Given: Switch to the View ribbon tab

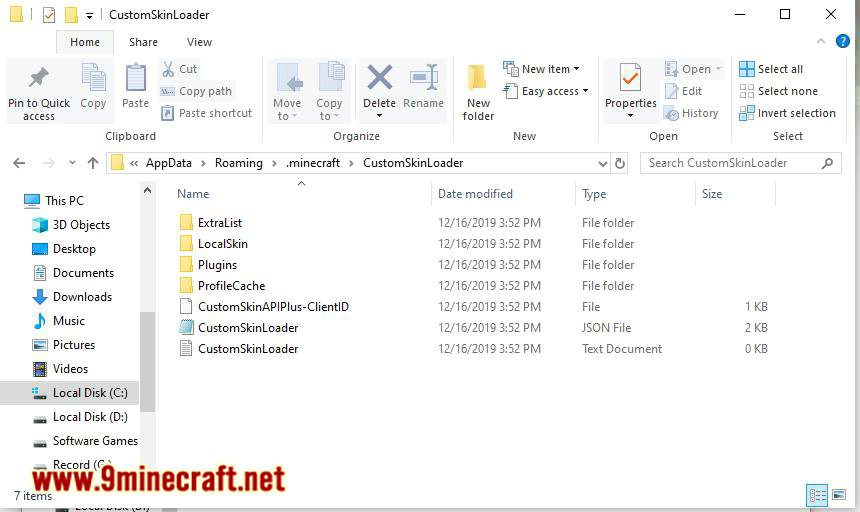Looking at the screenshot, I should 199,42.
